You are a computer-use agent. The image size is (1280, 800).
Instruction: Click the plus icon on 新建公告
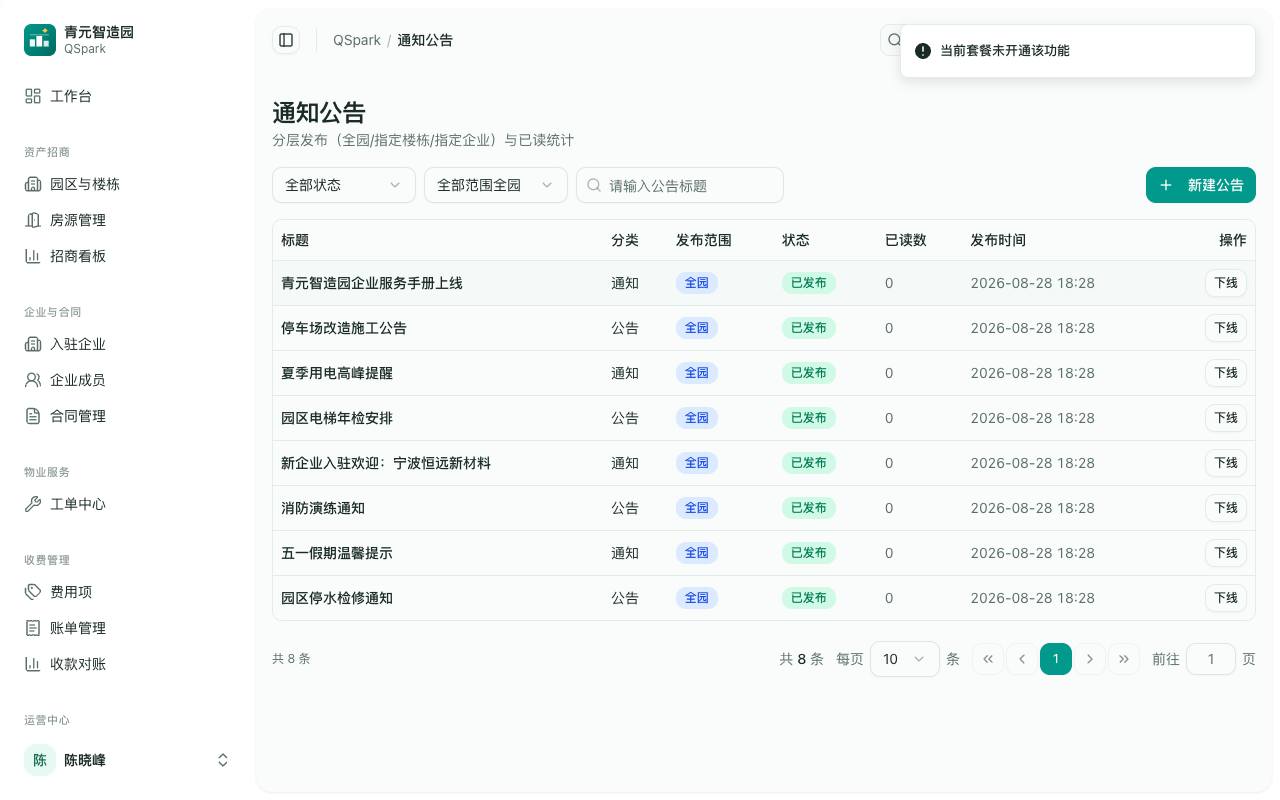pos(1166,185)
